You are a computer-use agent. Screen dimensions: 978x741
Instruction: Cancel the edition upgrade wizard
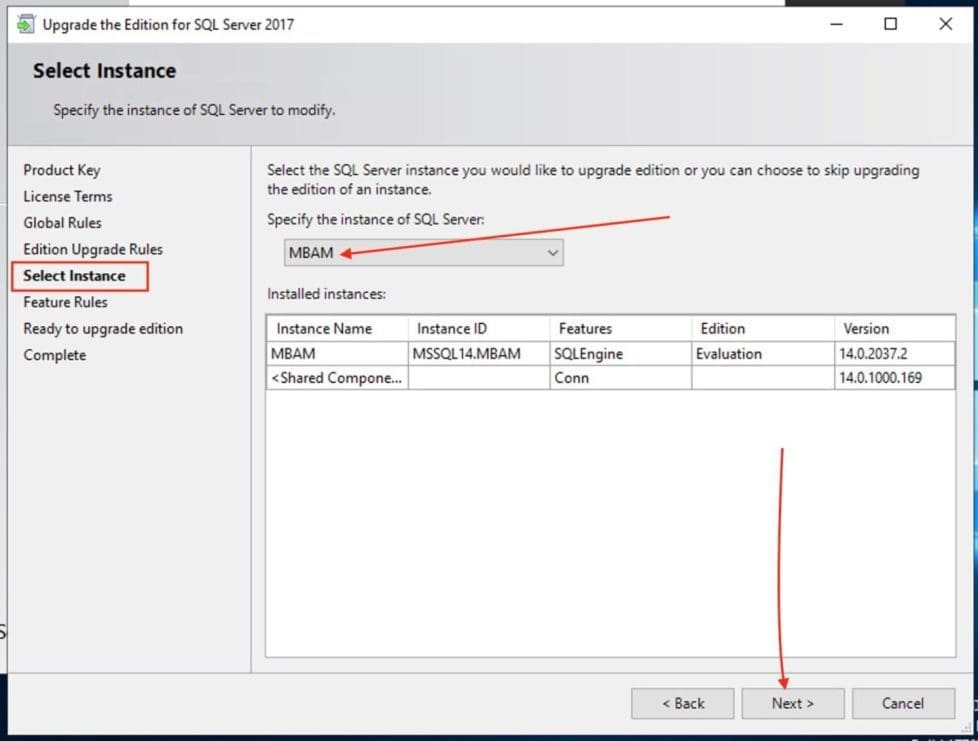pyautogui.click(x=902, y=703)
